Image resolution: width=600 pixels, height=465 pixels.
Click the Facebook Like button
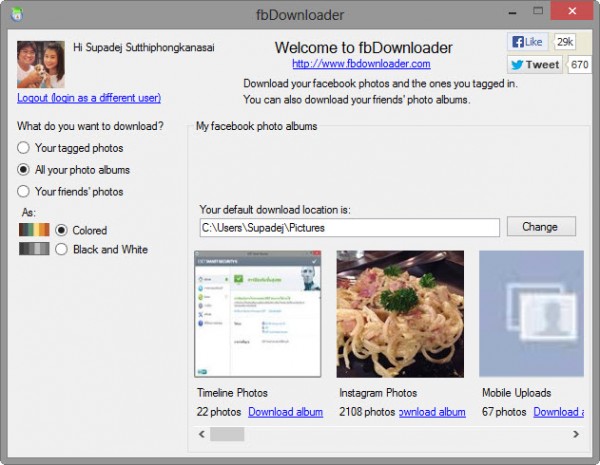pos(528,42)
